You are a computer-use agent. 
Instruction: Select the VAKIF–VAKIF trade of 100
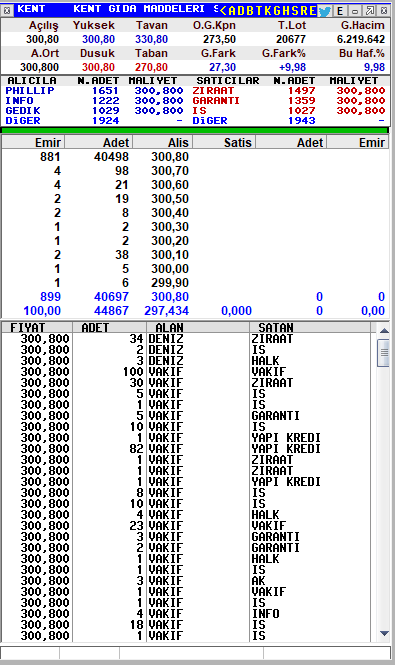coord(187,372)
